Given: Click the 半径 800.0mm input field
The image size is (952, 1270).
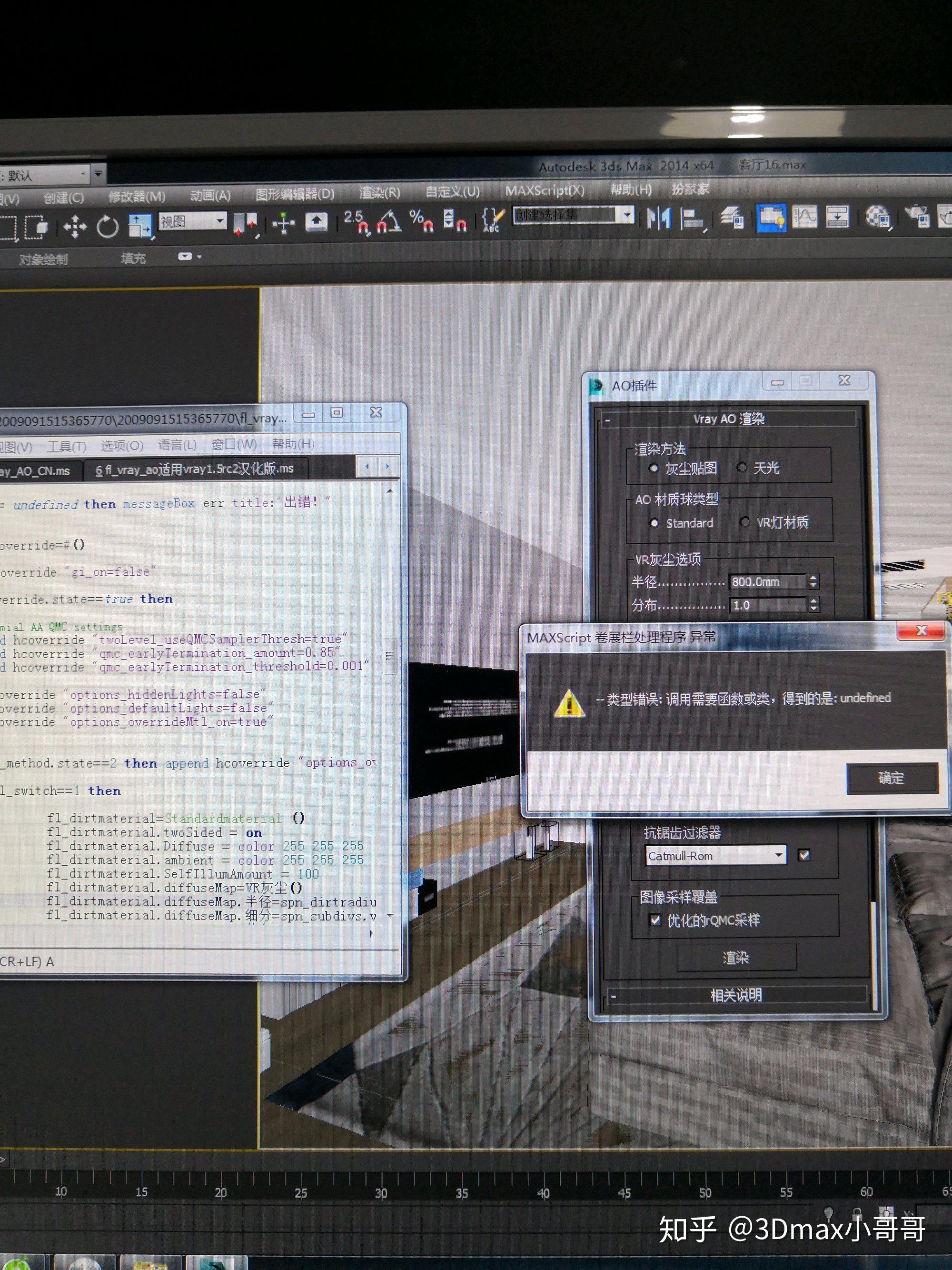Looking at the screenshot, I should coord(768,581).
